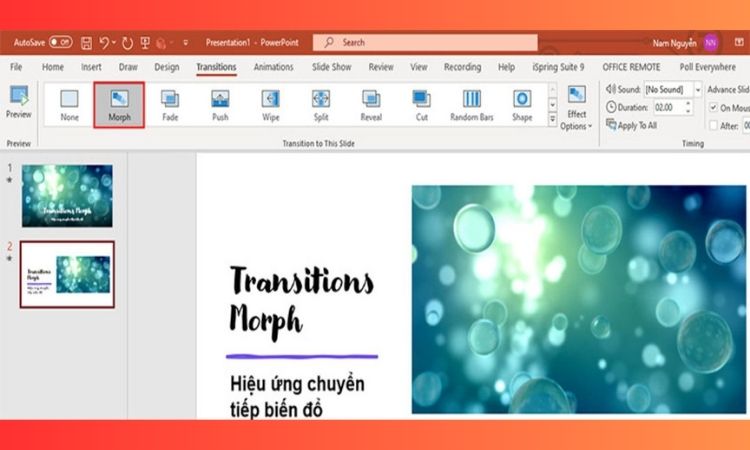This screenshot has width=750, height=450.
Task: Apply the Fade transition
Action: tap(170, 105)
